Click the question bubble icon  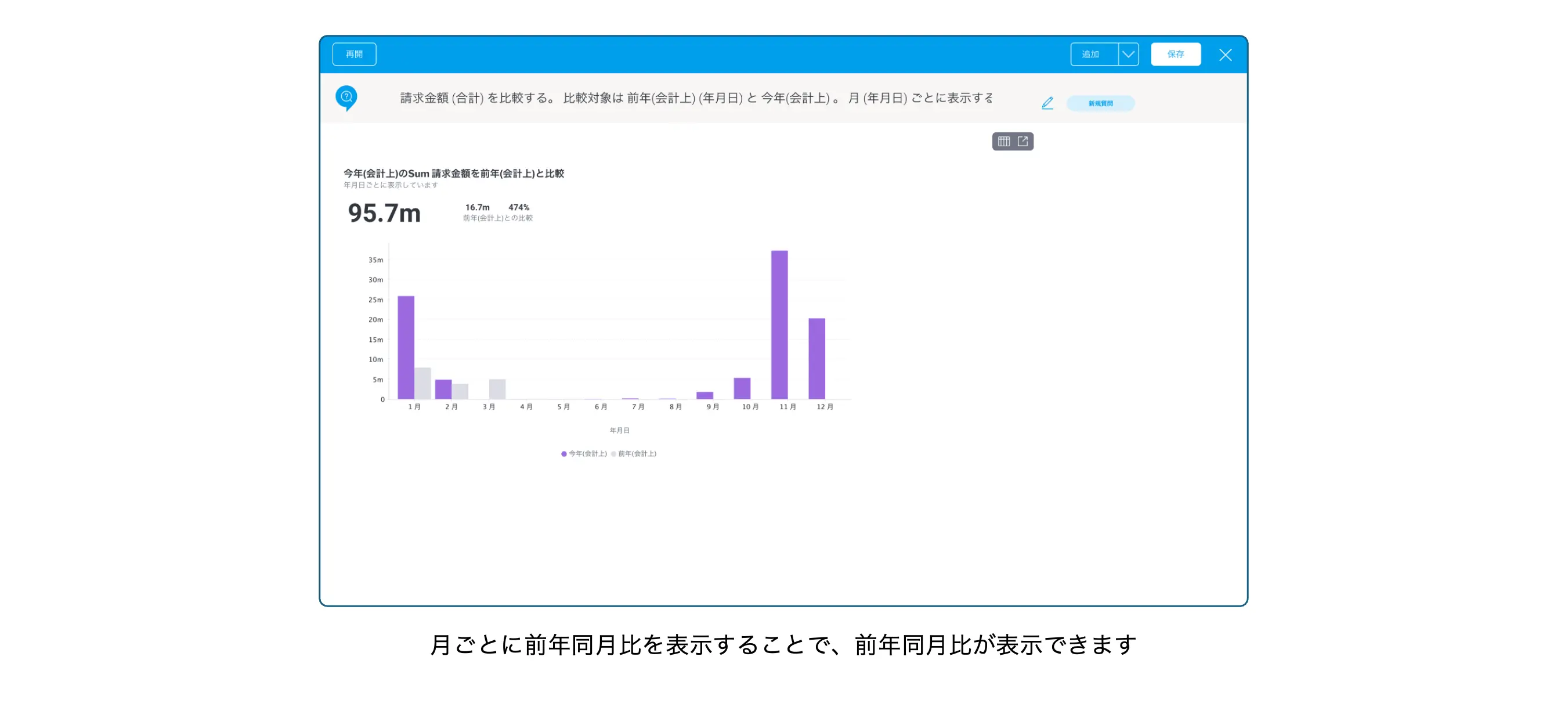coord(346,98)
